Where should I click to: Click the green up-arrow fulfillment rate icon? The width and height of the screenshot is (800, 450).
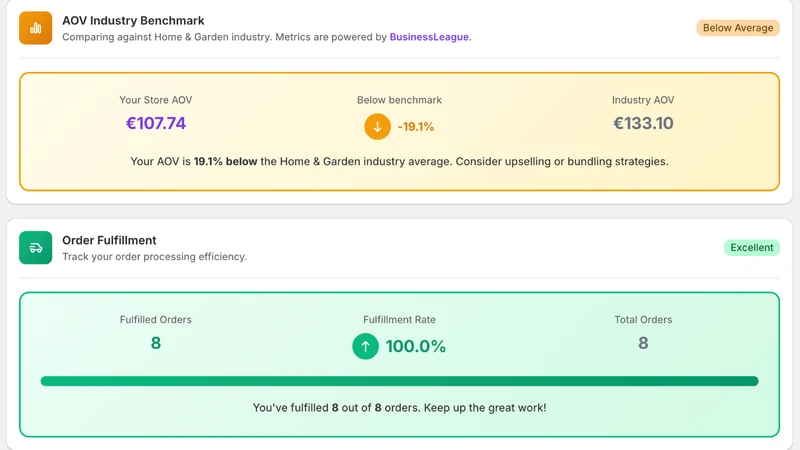[x=365, y=346]
